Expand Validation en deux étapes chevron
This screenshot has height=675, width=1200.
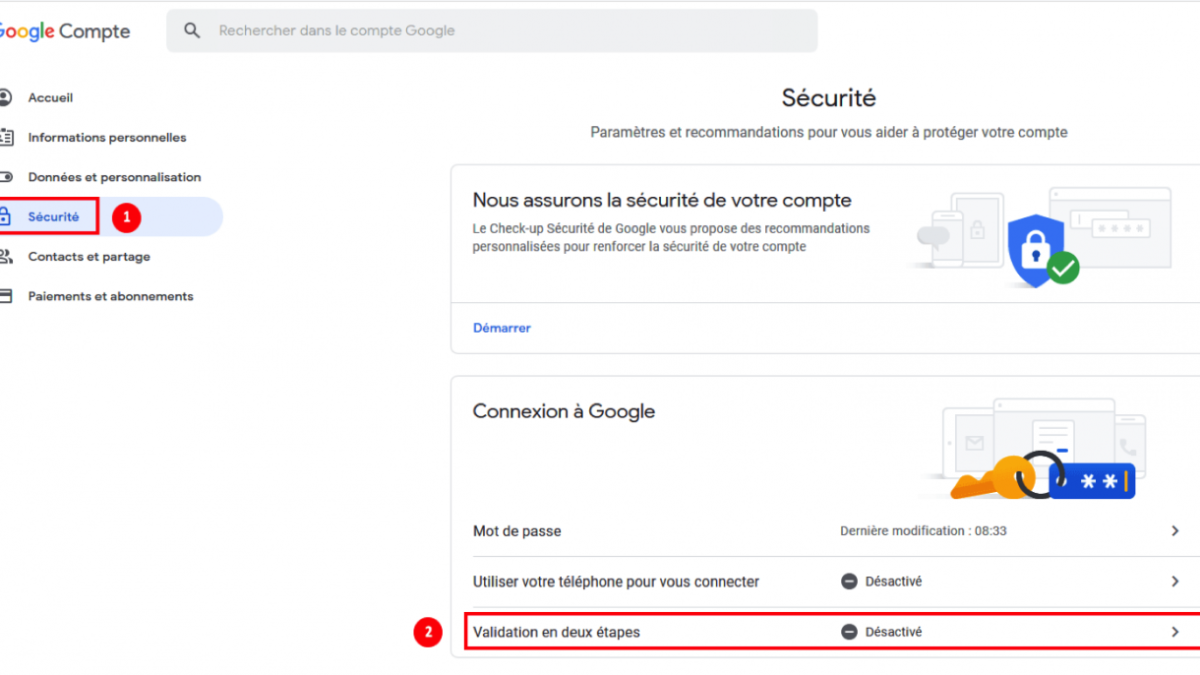[x=1175, y=632]
